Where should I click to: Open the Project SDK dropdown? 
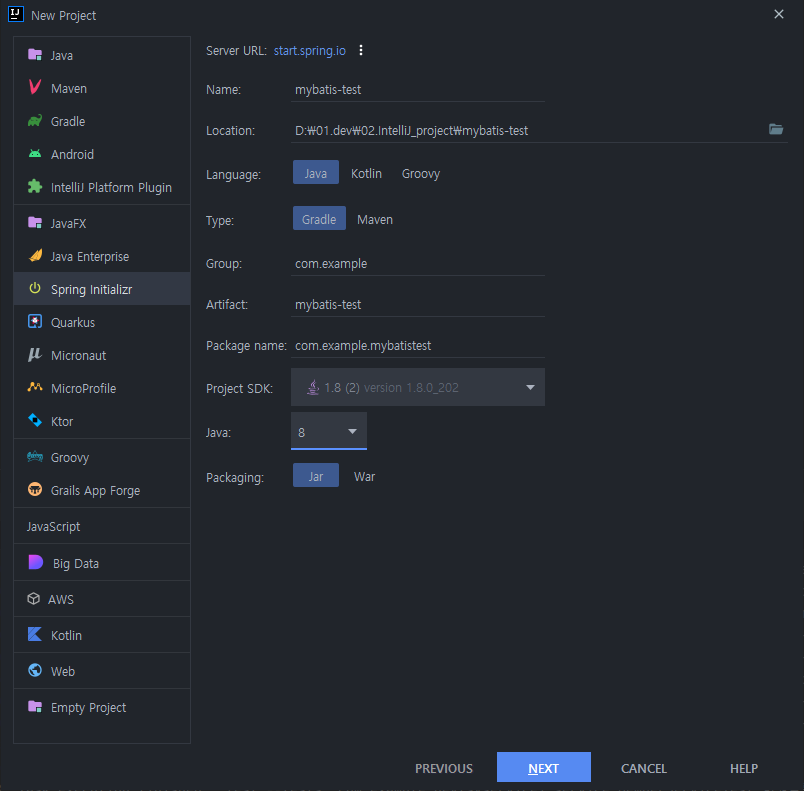(x=418, y=387)
